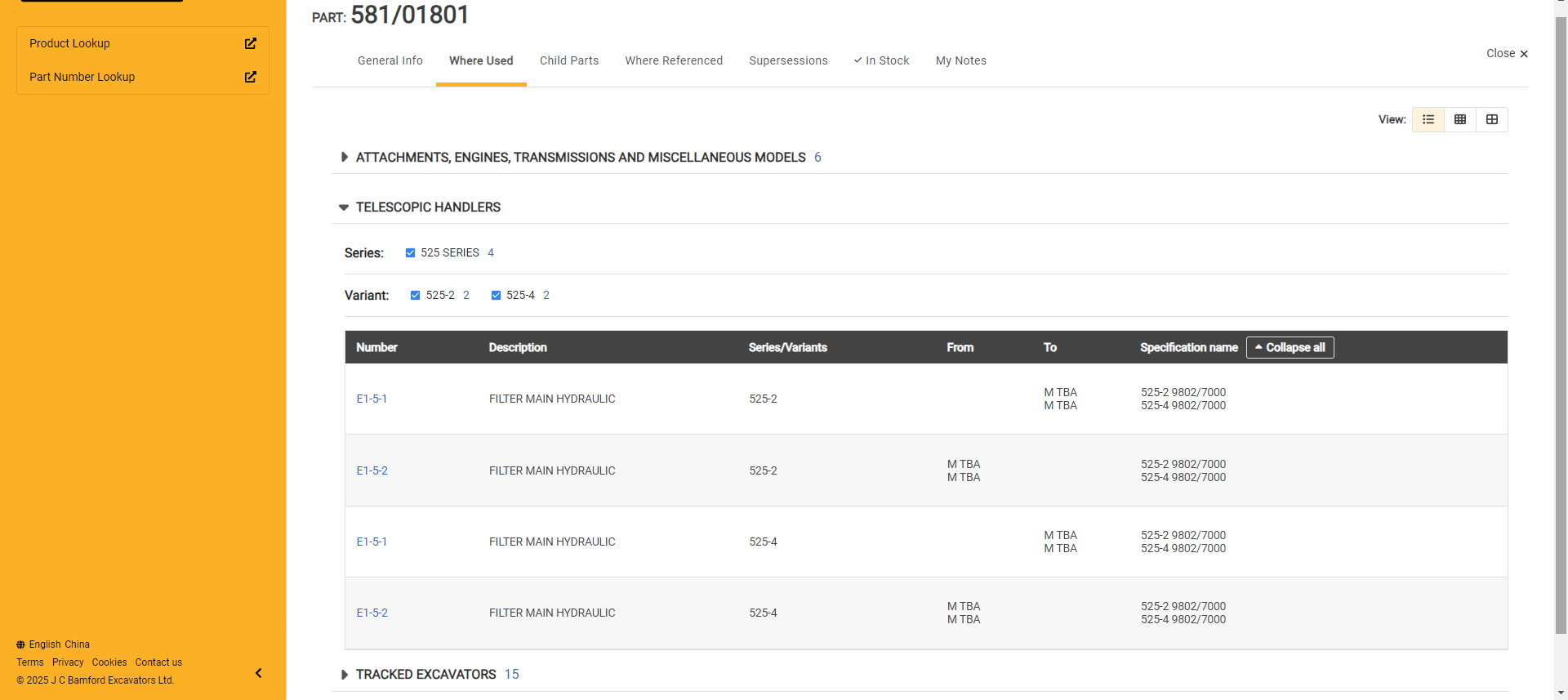
Task: Switch to large tile view icon
Action: 1492,119
